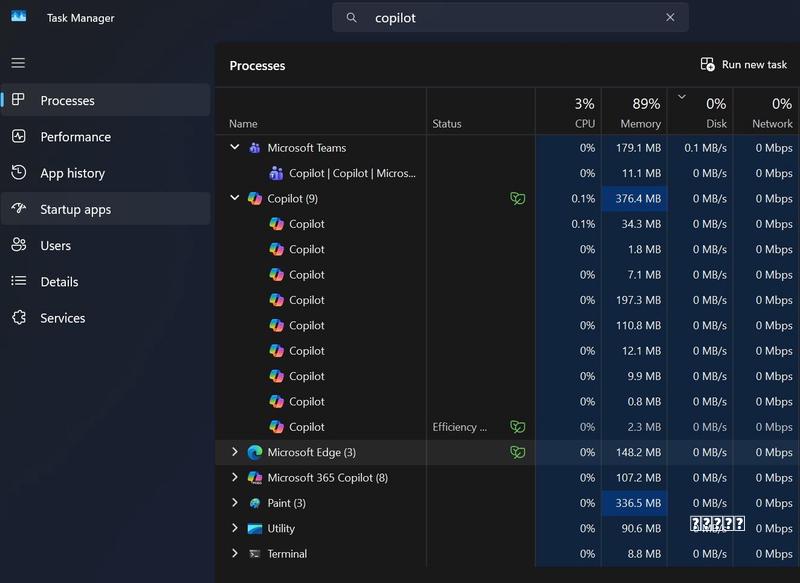Click efficiency mode leaf on Copilot (9)
Screen dimensions: 800x583
[x=517, y=198]
